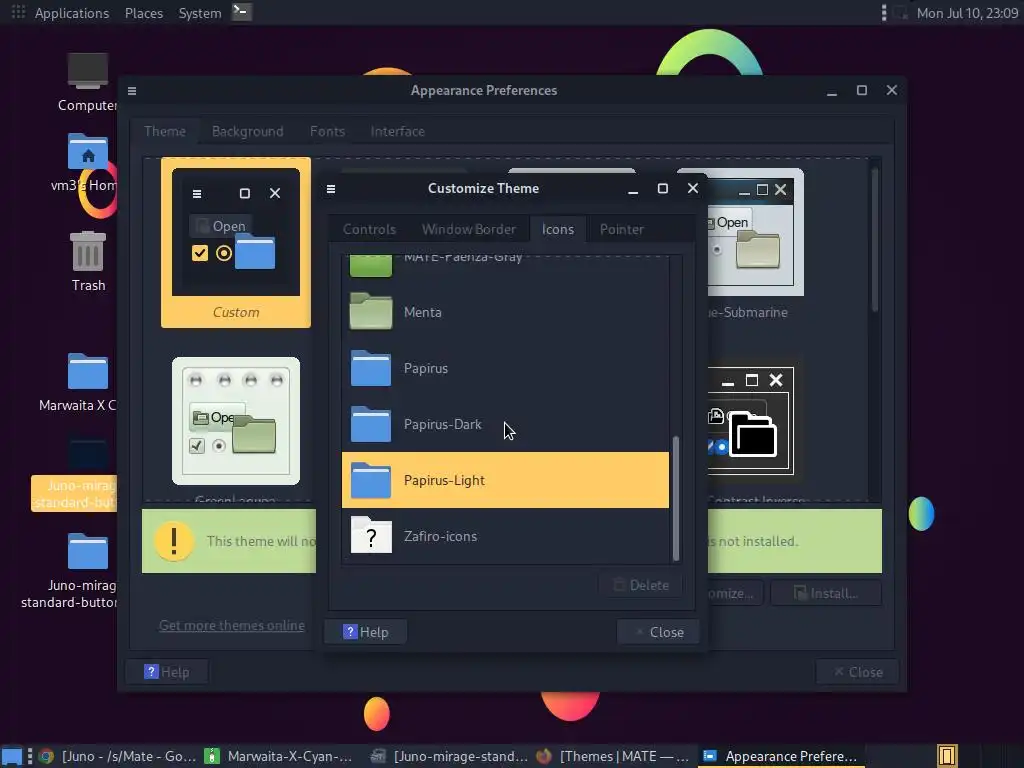The width and height of the screenshot is (1024, 768).
Task: Open lower Juno-mirage standard-buttons desktop folder
Action: pyautogui.click(x=88, y=552)
